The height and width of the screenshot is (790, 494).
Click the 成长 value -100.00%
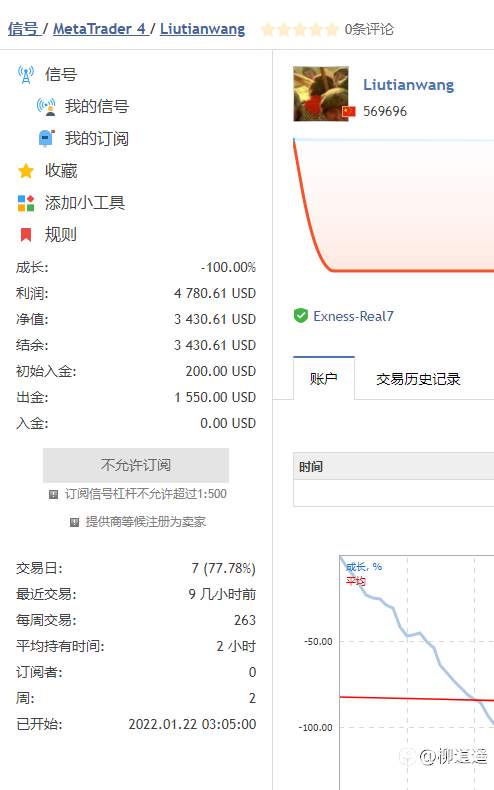coord(228,267)
